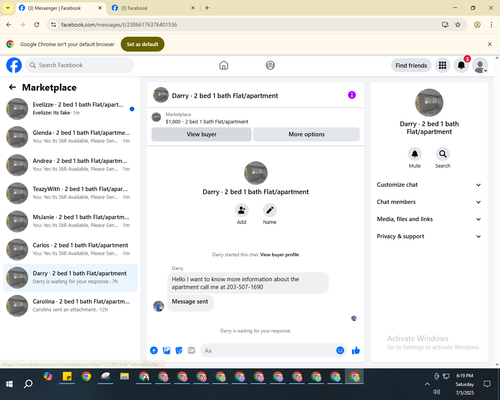Choose a sticker in the composer
500x400 pixels.
(x=179, y=350)
